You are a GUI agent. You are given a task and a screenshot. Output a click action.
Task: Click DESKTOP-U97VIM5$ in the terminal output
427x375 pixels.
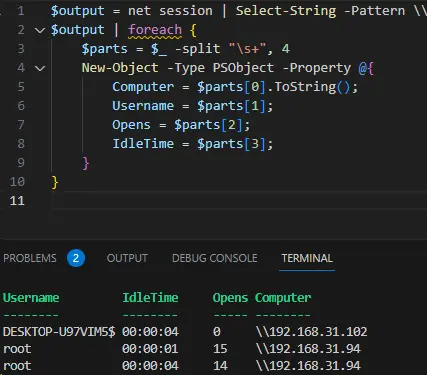point(59,332)
